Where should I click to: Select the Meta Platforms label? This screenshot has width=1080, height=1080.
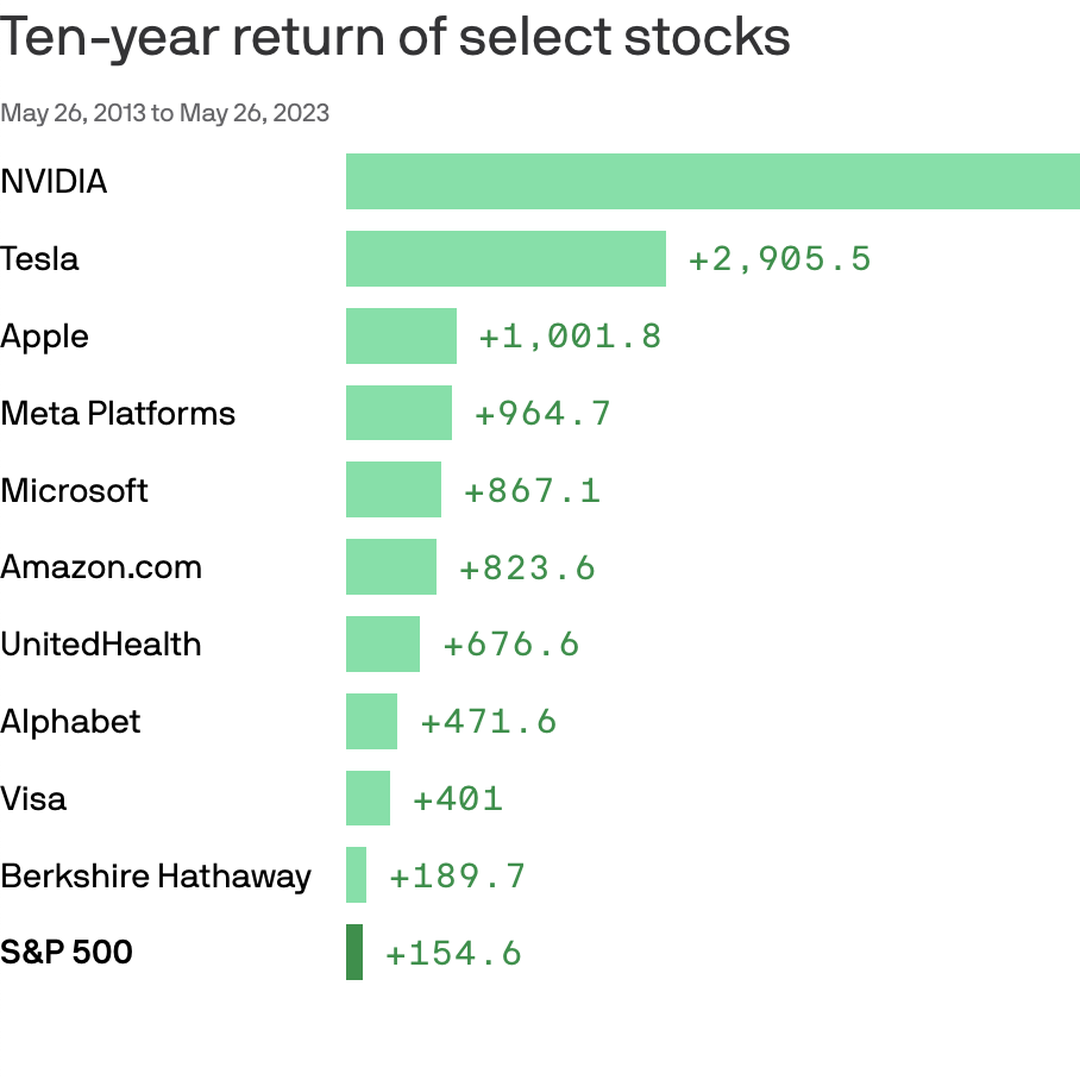click(x=118, y=413)
